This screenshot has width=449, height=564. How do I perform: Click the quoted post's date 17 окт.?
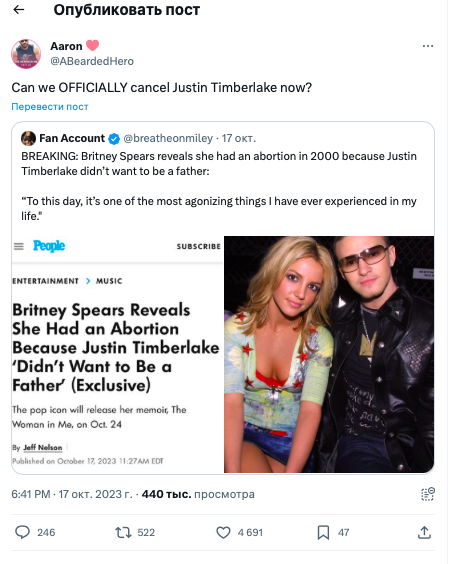pos(239,138)
